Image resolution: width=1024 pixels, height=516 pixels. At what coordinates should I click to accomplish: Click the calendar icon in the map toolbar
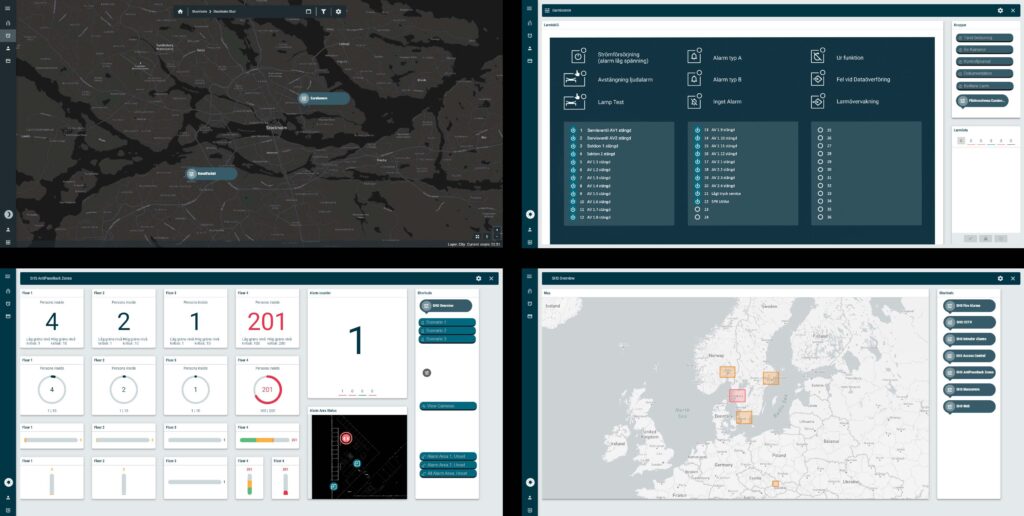tap(308, 11)
